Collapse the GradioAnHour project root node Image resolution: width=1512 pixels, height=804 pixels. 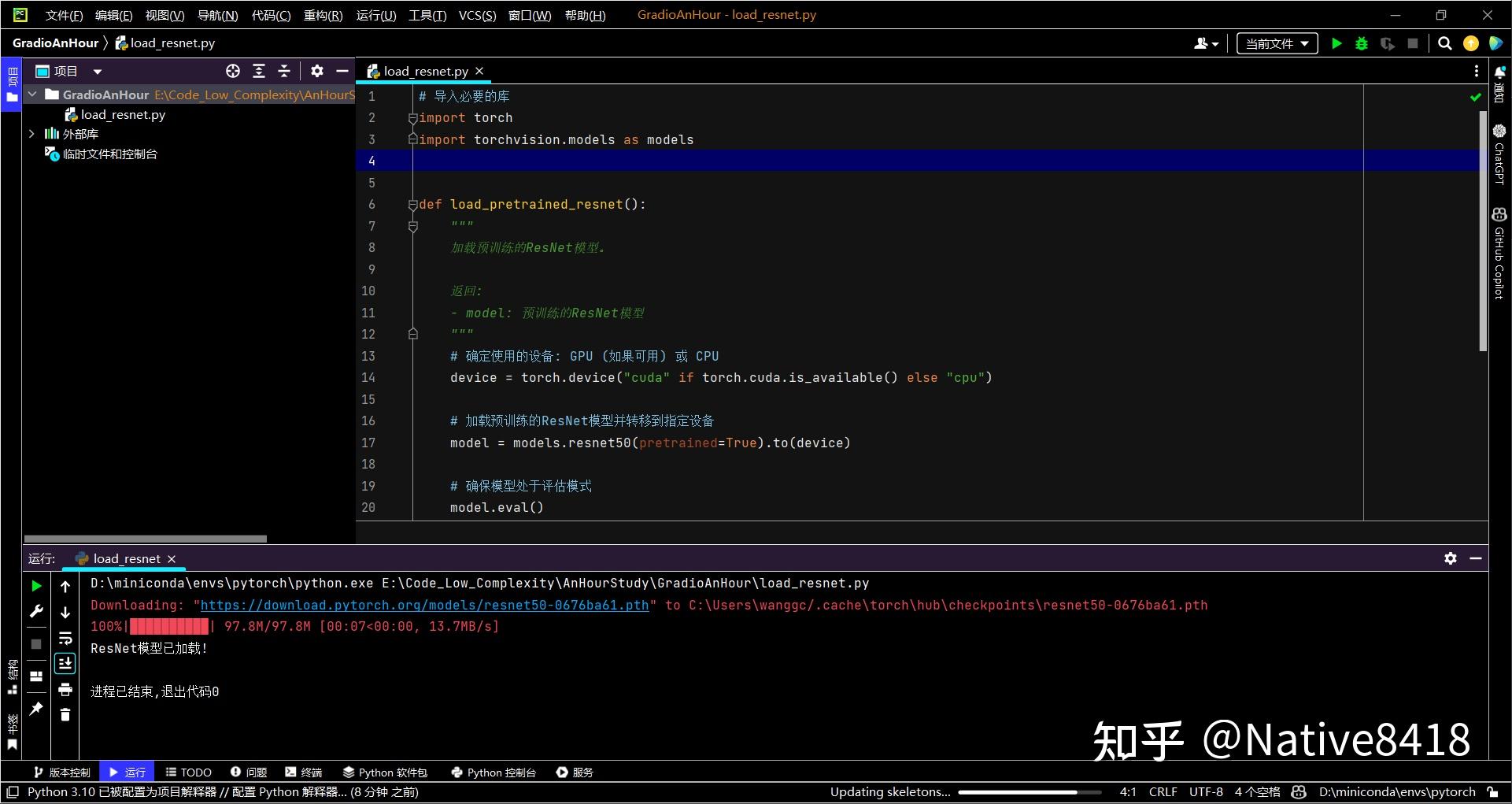32,94
